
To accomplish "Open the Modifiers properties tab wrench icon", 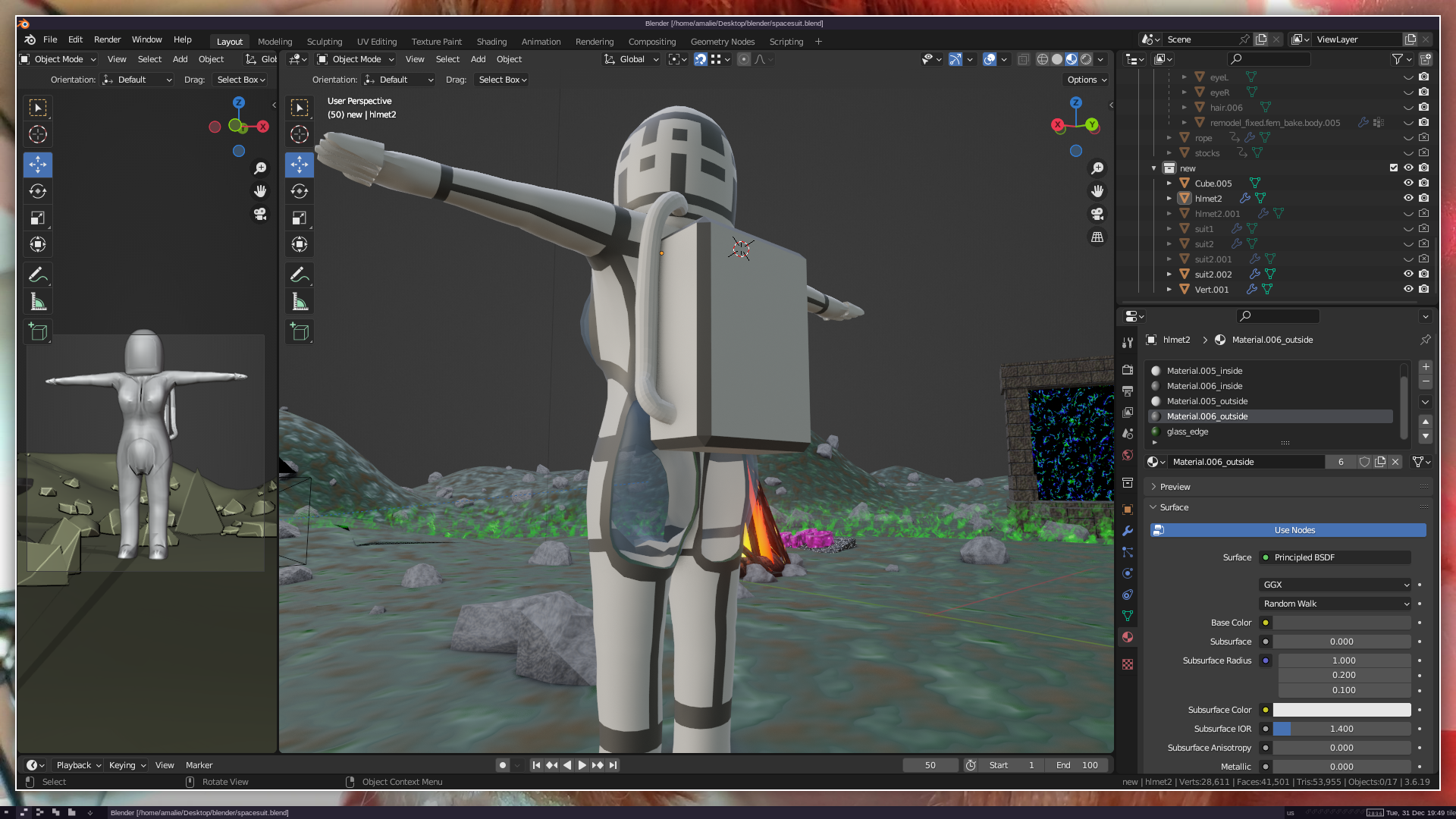I will click(1128, 531).
